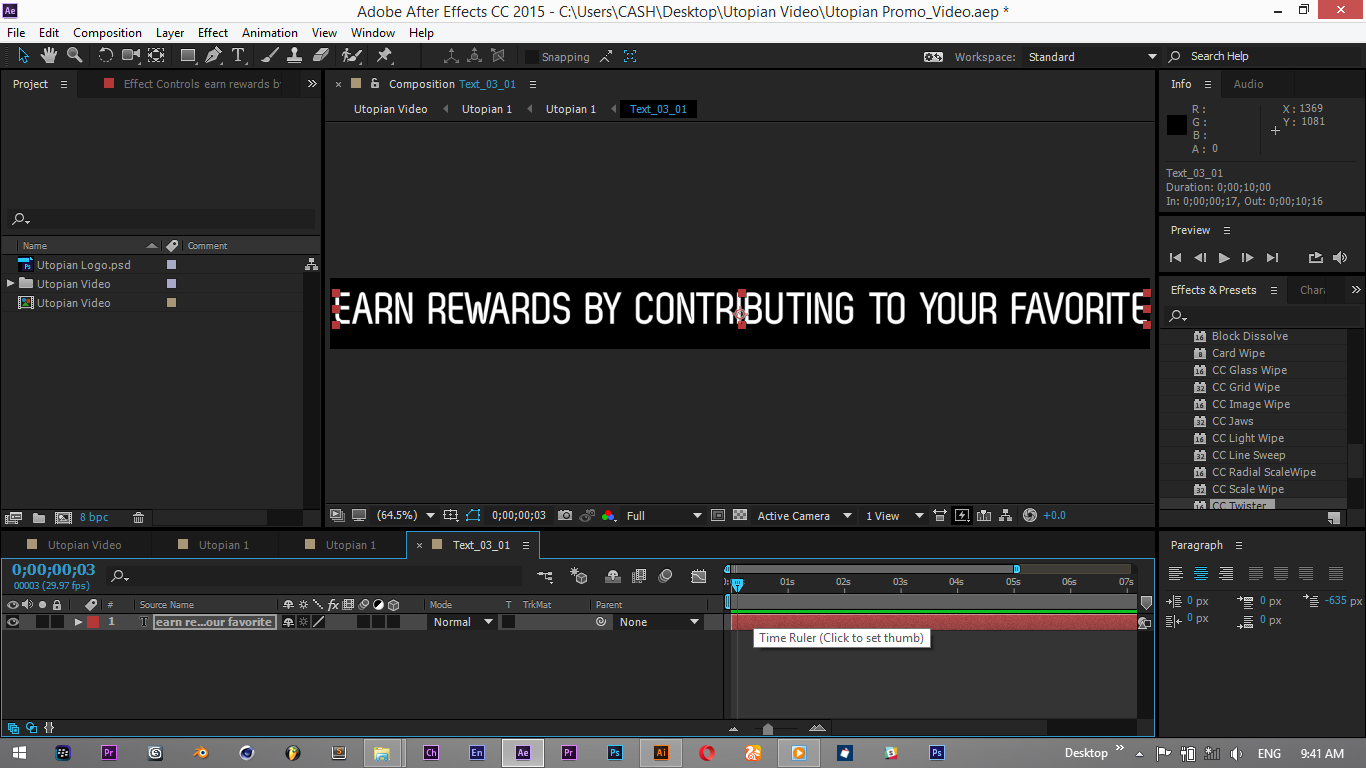Toggle loop option in Preview panel
1366x768 pixels.
click(1315, 258)
